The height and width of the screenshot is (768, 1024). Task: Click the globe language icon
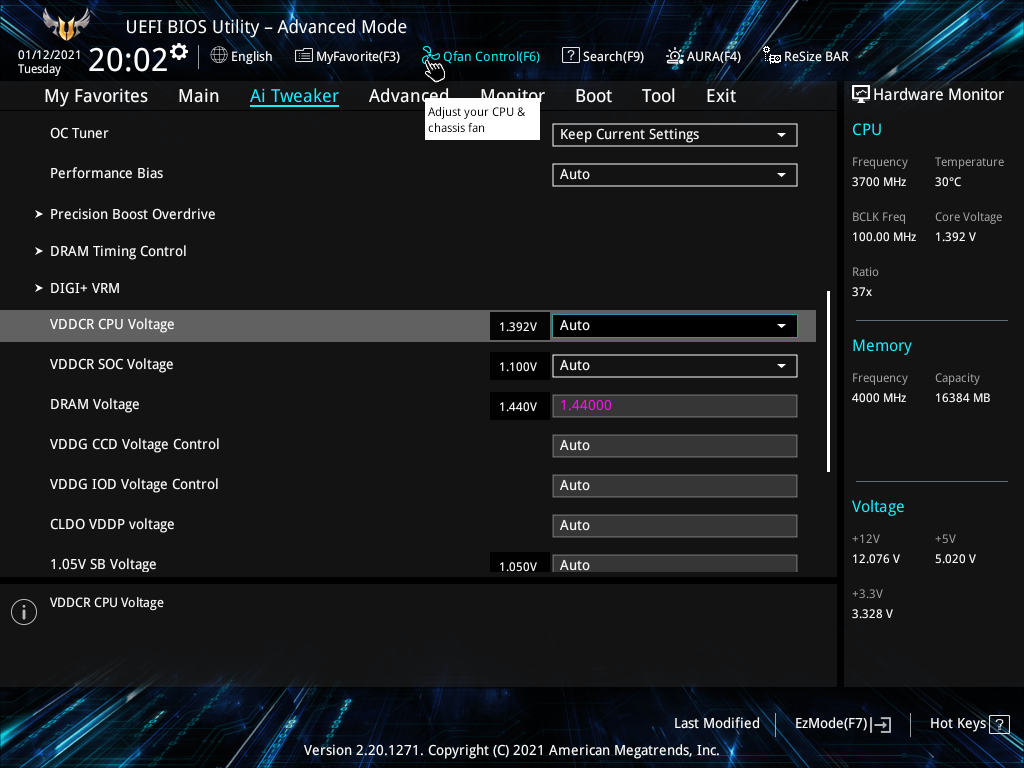(219, 56)
